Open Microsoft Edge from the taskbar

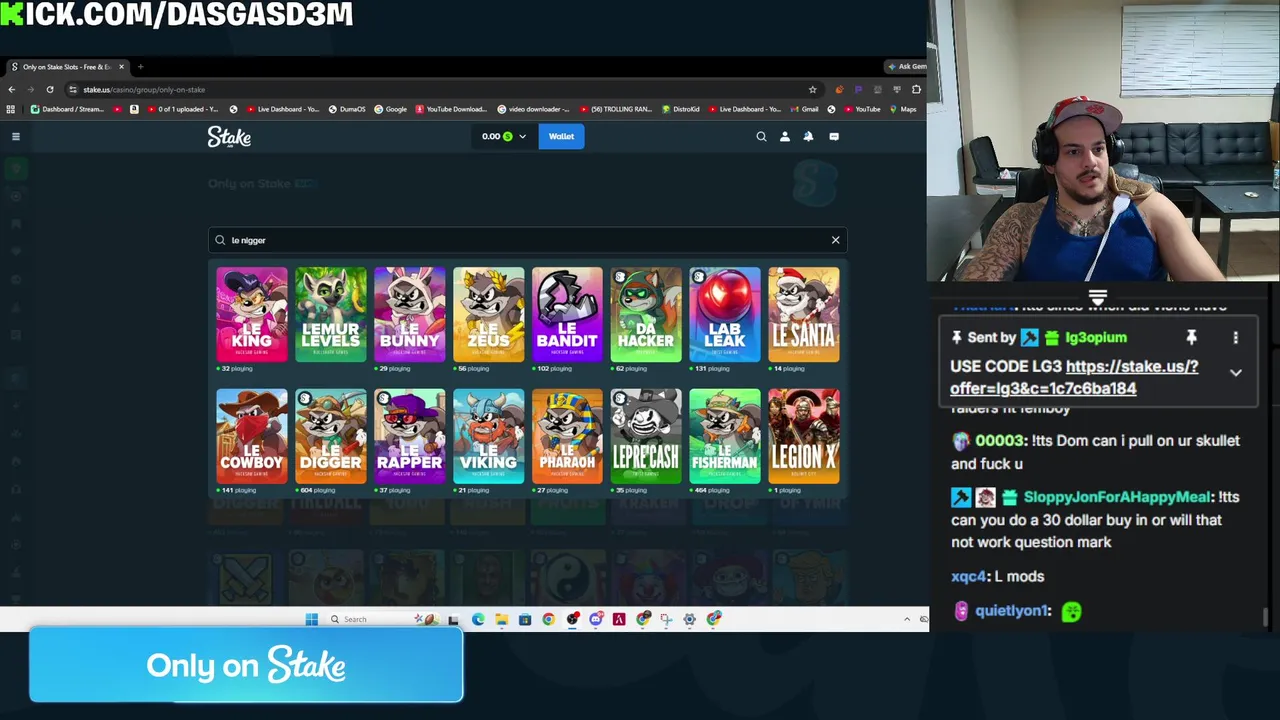coord(478,619)
